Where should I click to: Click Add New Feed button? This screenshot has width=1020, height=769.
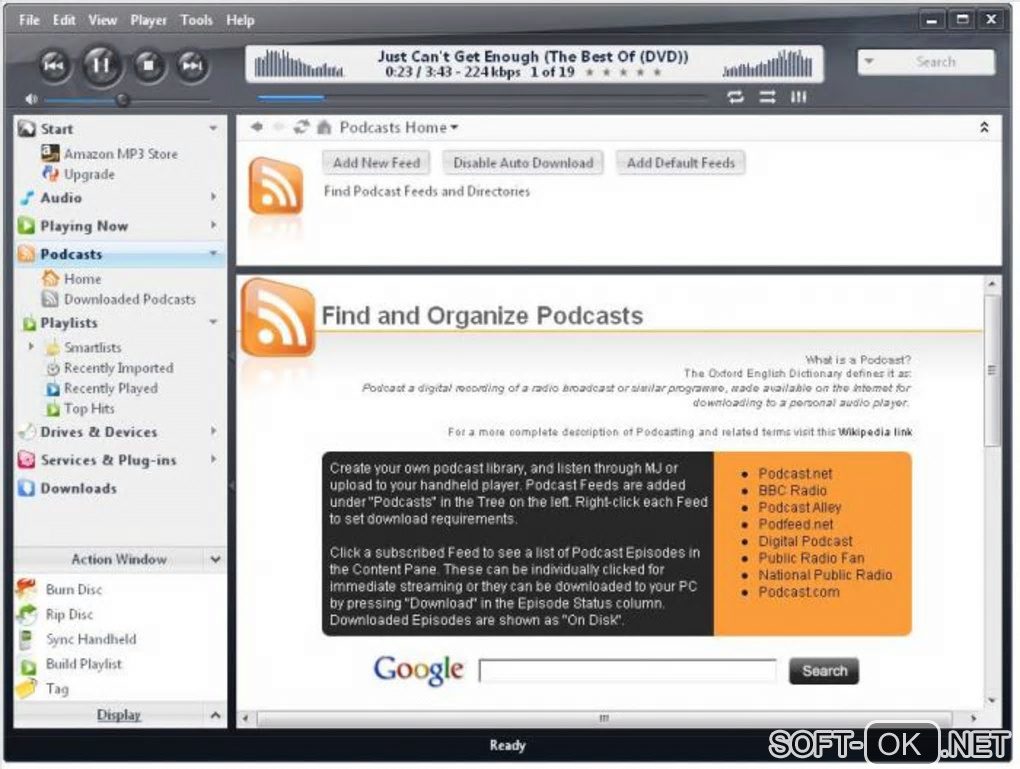[x=376, y=163]
